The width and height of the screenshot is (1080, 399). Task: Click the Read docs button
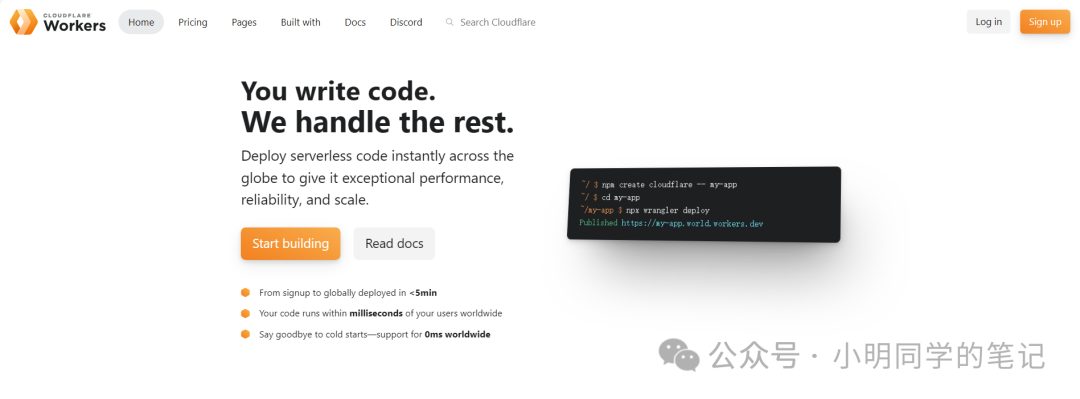(394, 243)
